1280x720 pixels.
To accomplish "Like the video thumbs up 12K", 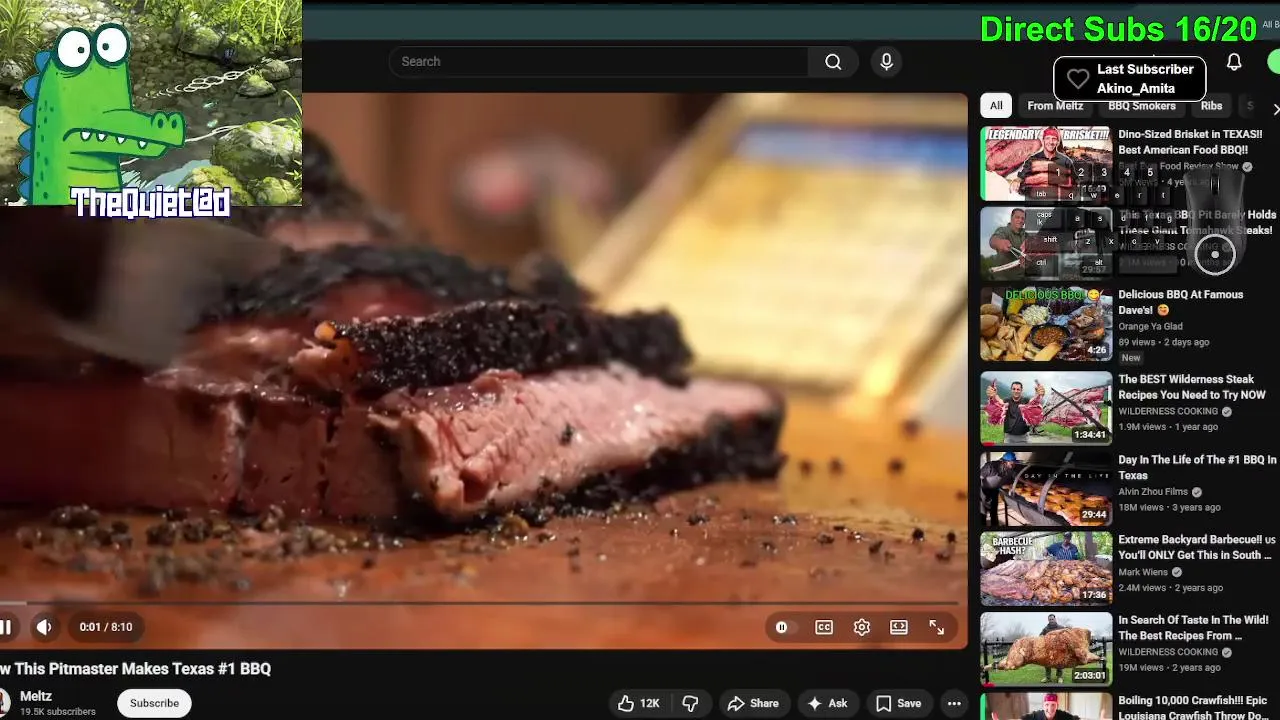I will [638, 703].
